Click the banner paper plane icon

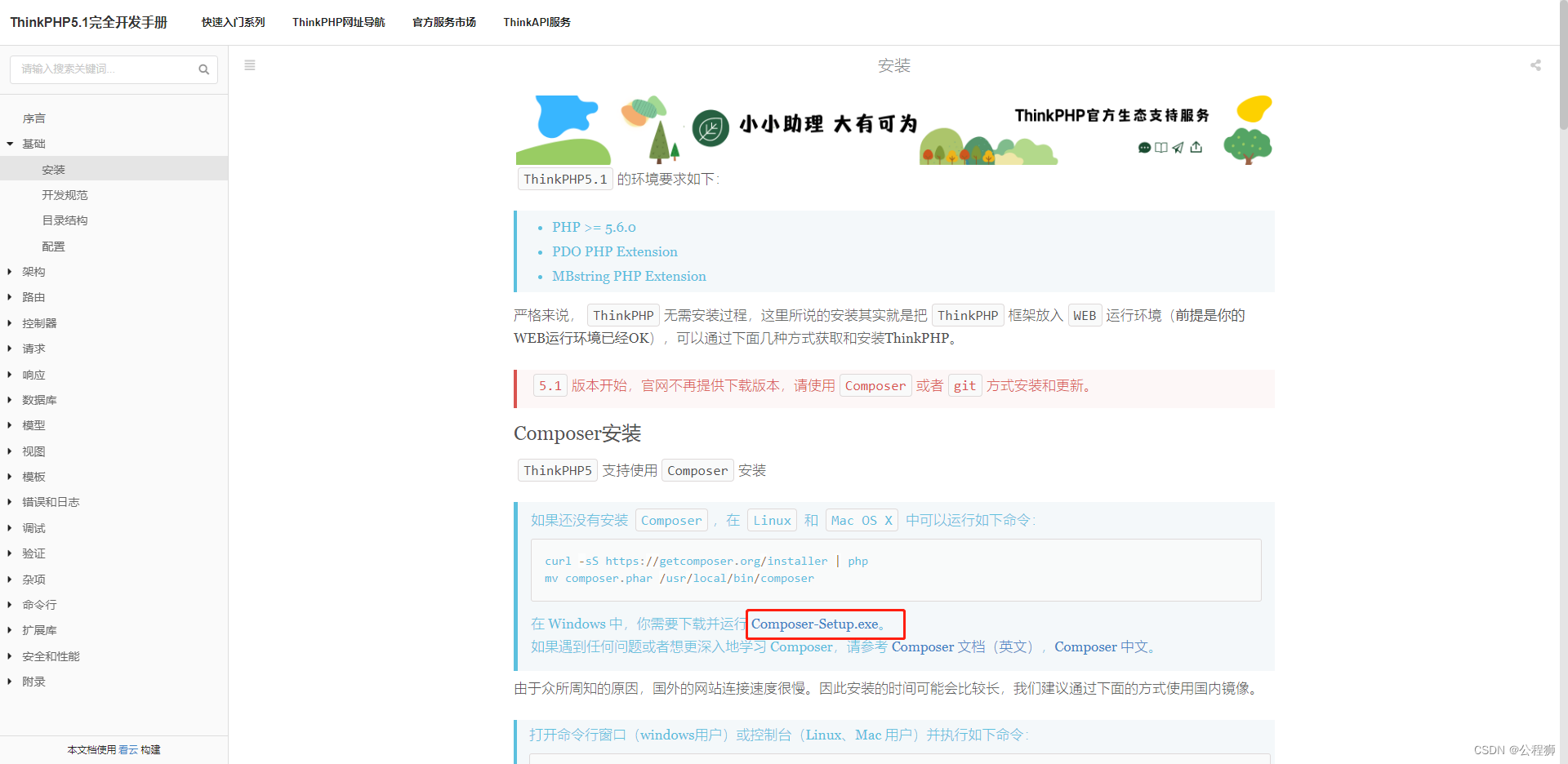point(1178,148)
